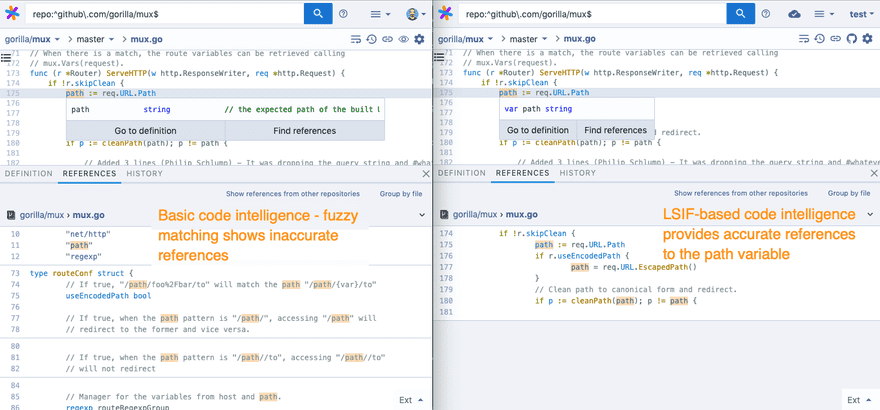The height and width of the screenshot is (410, 880).
Task: Focus the search query field in left window
Action: point(165,13)
